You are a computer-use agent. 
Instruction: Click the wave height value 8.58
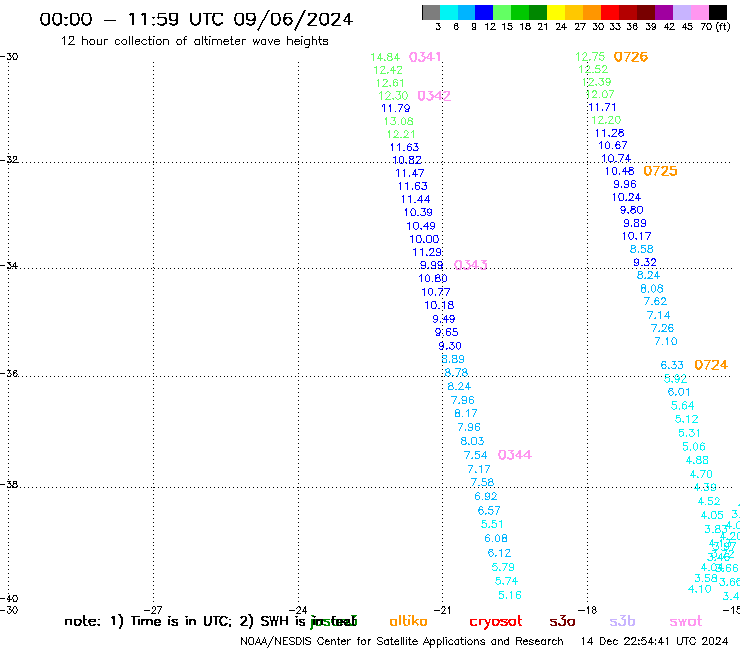tap(642, 249)
